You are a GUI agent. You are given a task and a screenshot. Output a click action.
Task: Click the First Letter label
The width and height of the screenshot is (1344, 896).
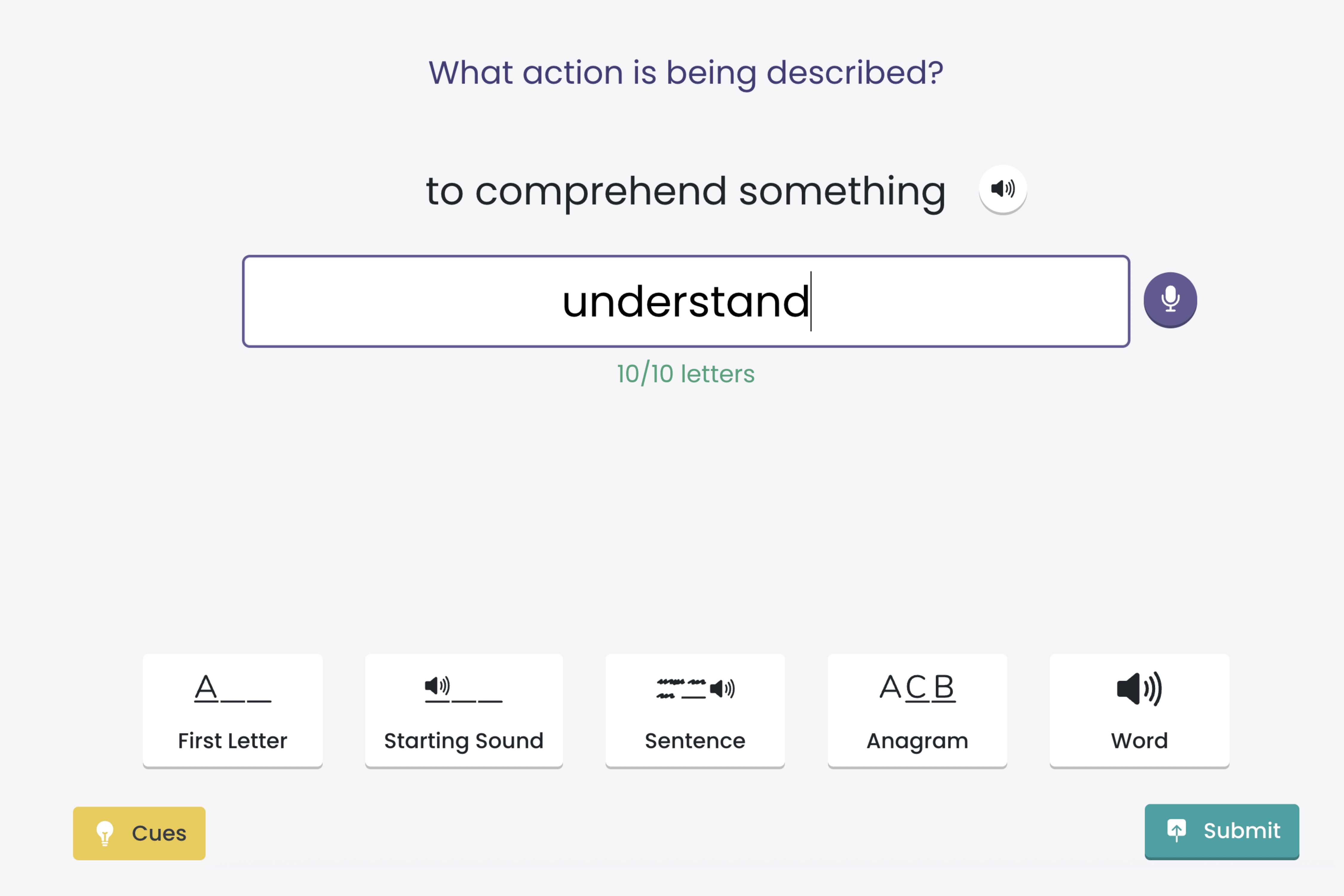click(x=233, y=741)
